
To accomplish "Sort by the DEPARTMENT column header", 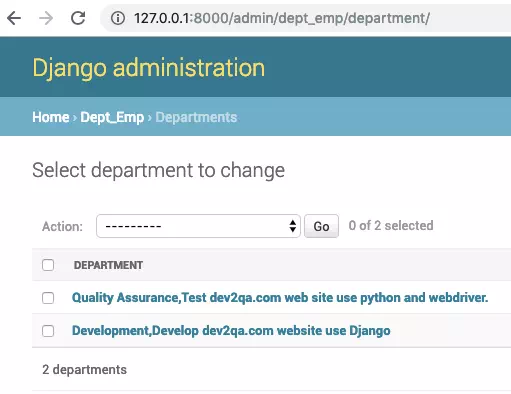I will (x=108, y=265).
